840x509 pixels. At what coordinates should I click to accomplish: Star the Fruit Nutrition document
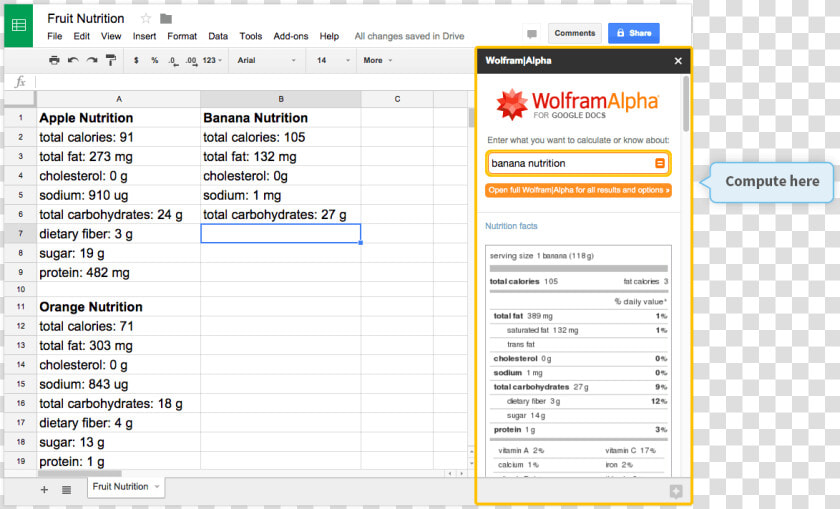[146, 19]
